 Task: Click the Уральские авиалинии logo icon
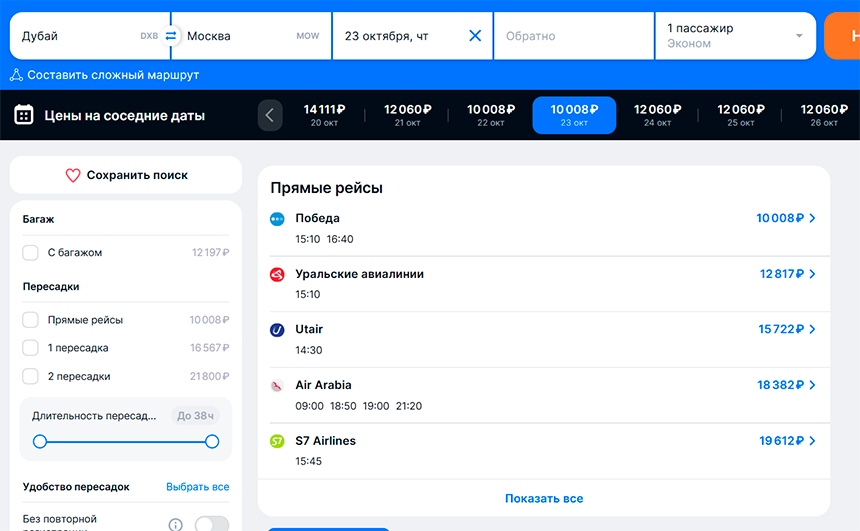coord(277,274)
